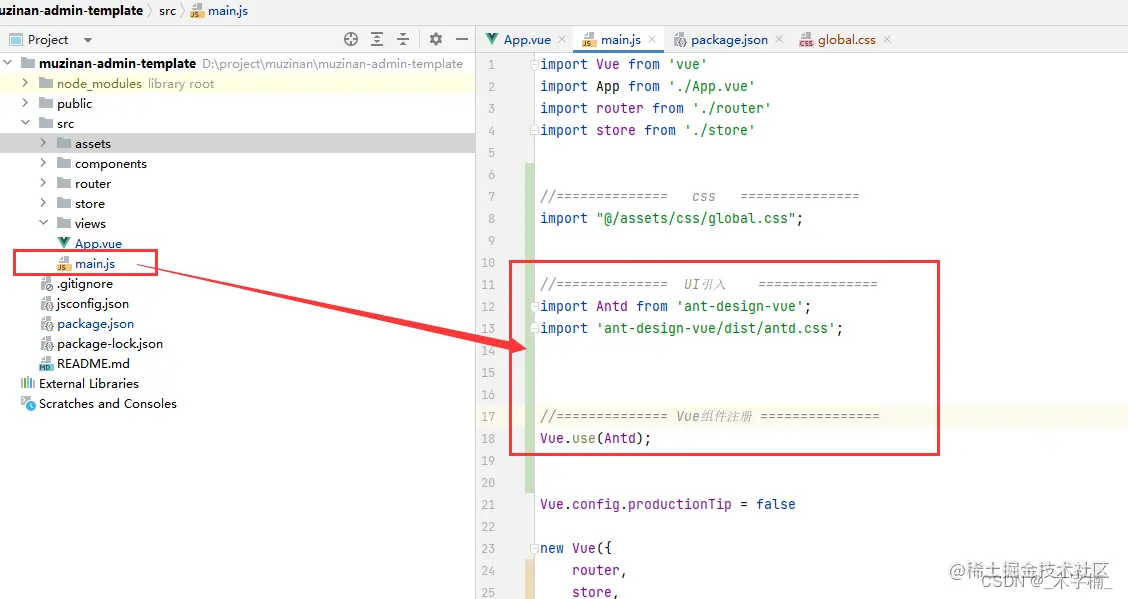Expand the public folder
The image size is (1128, 599).
tap(25, 104)
